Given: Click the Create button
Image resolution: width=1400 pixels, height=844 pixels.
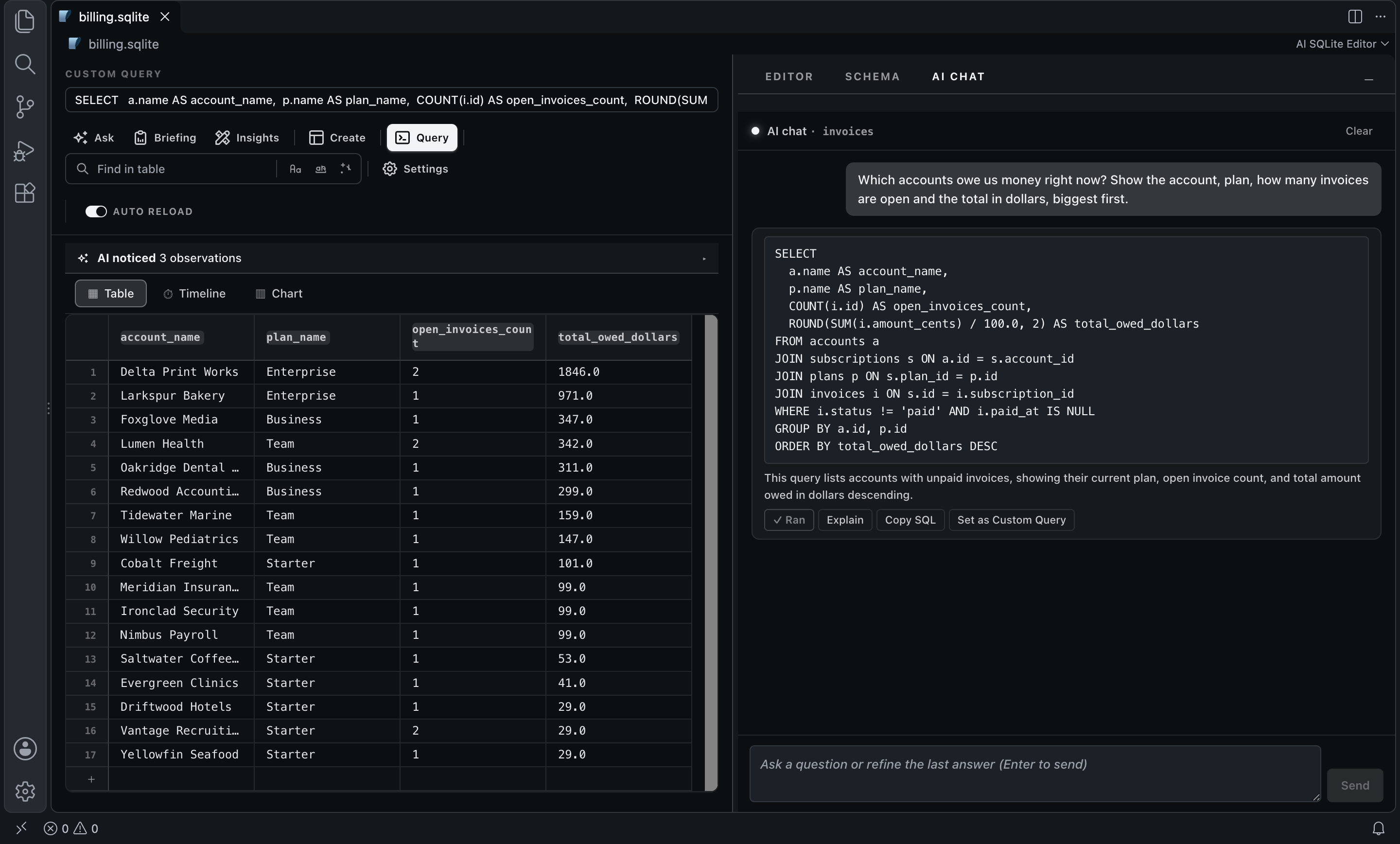Looking at the screenshot, I should tap(337, 138).
